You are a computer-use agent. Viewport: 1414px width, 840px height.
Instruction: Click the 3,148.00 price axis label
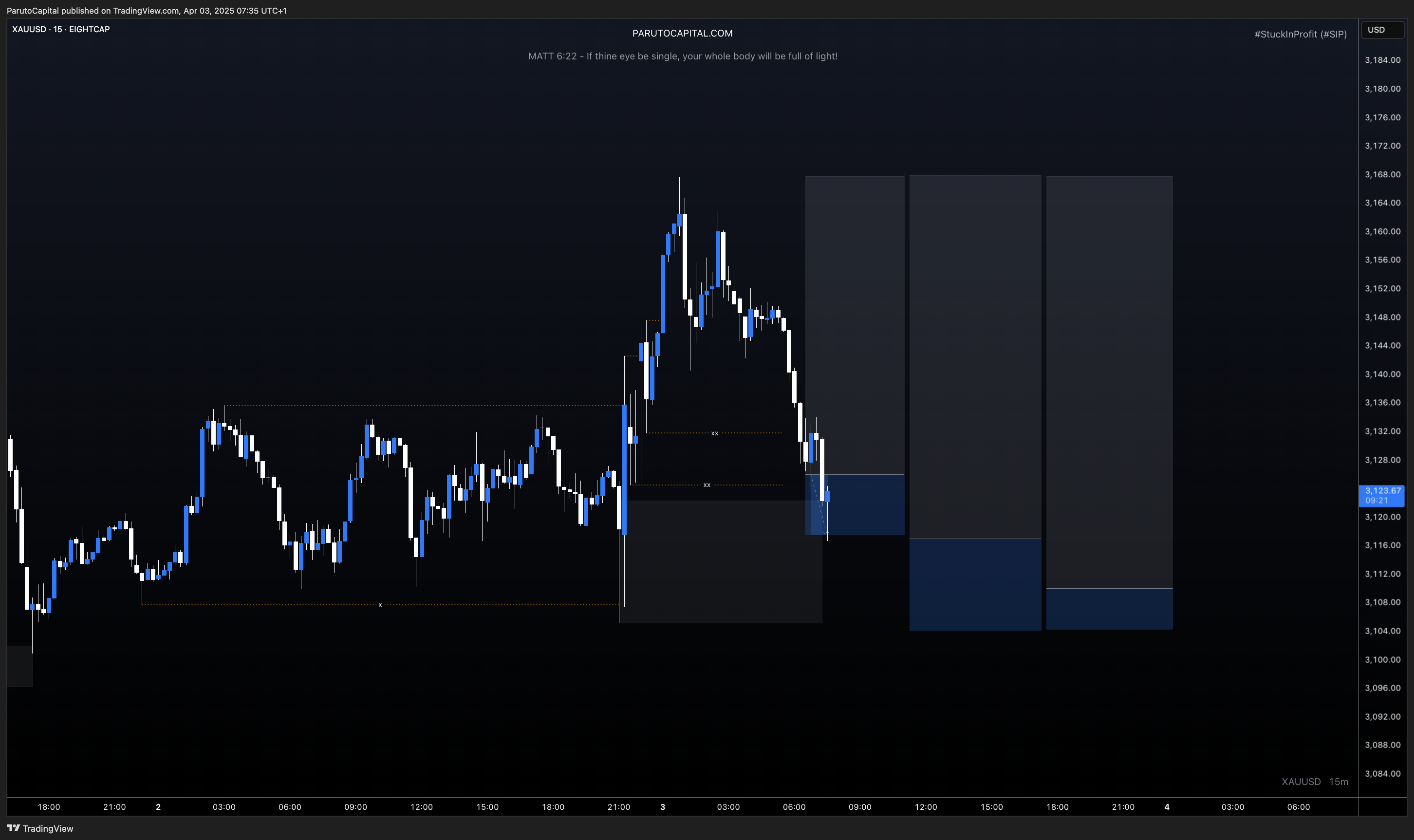1382,317
